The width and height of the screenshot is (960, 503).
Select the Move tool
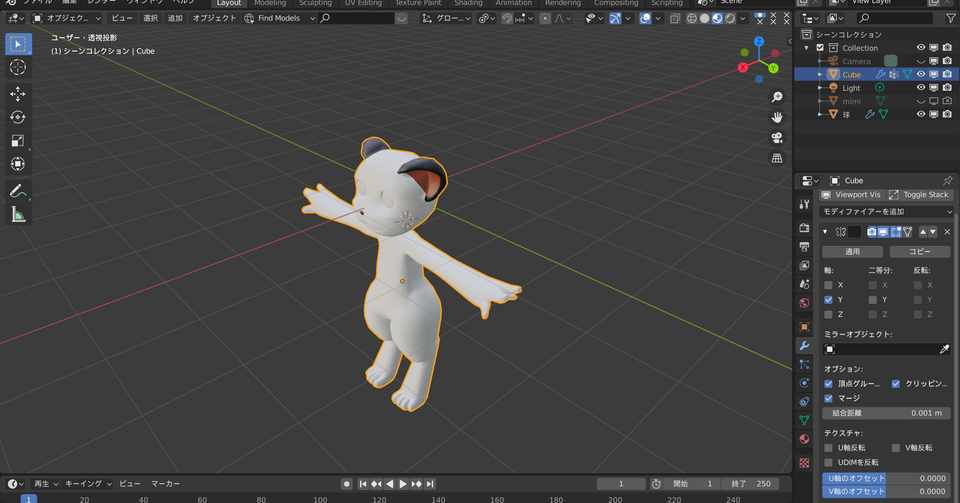[x=18, y=94]
